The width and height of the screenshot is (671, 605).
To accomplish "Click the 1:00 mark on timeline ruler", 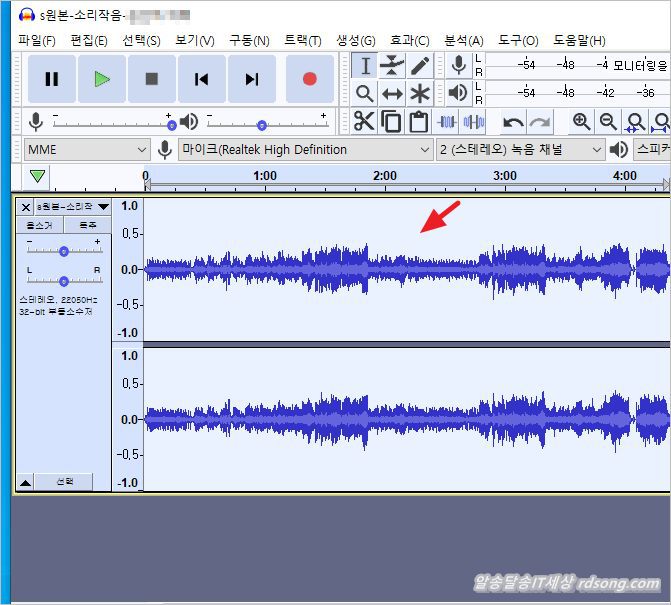I will point(264,176).
